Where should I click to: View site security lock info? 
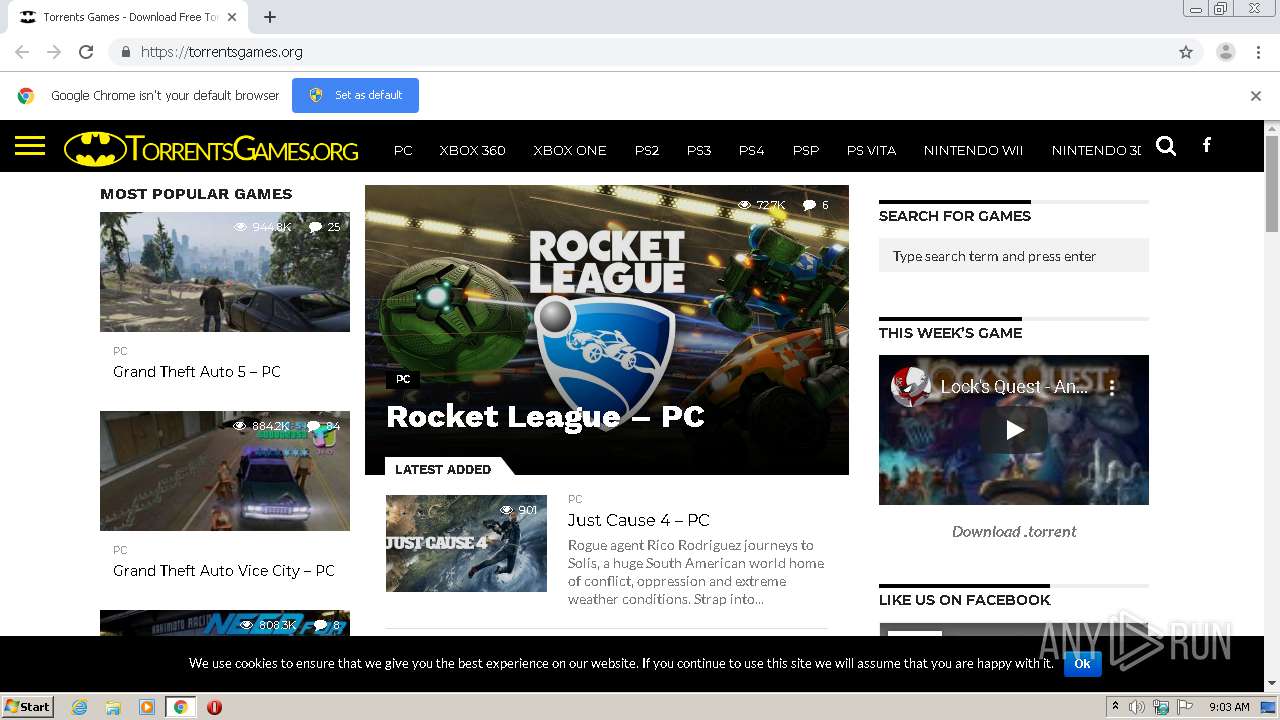click(125, 52)
